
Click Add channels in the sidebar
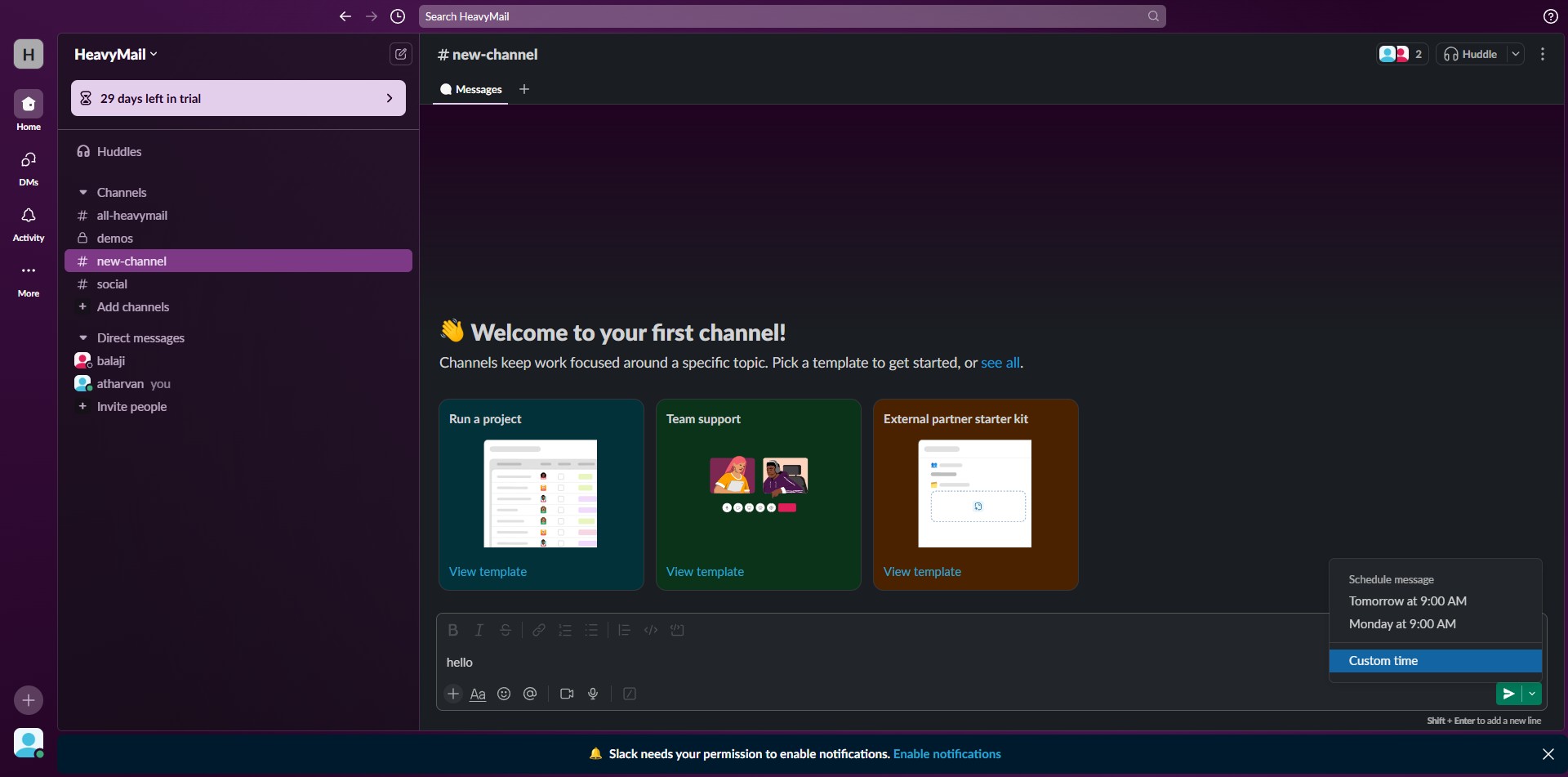(x=238, y=307)
